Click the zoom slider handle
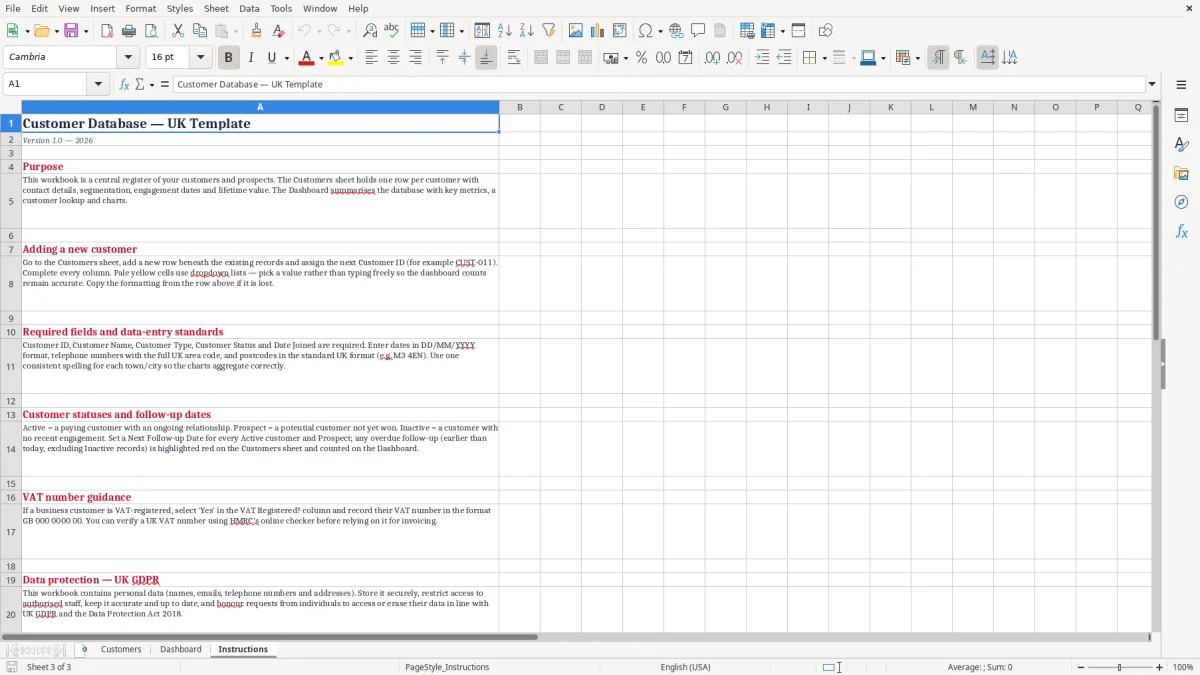Screen dimensions: 1200x675 1119,667
